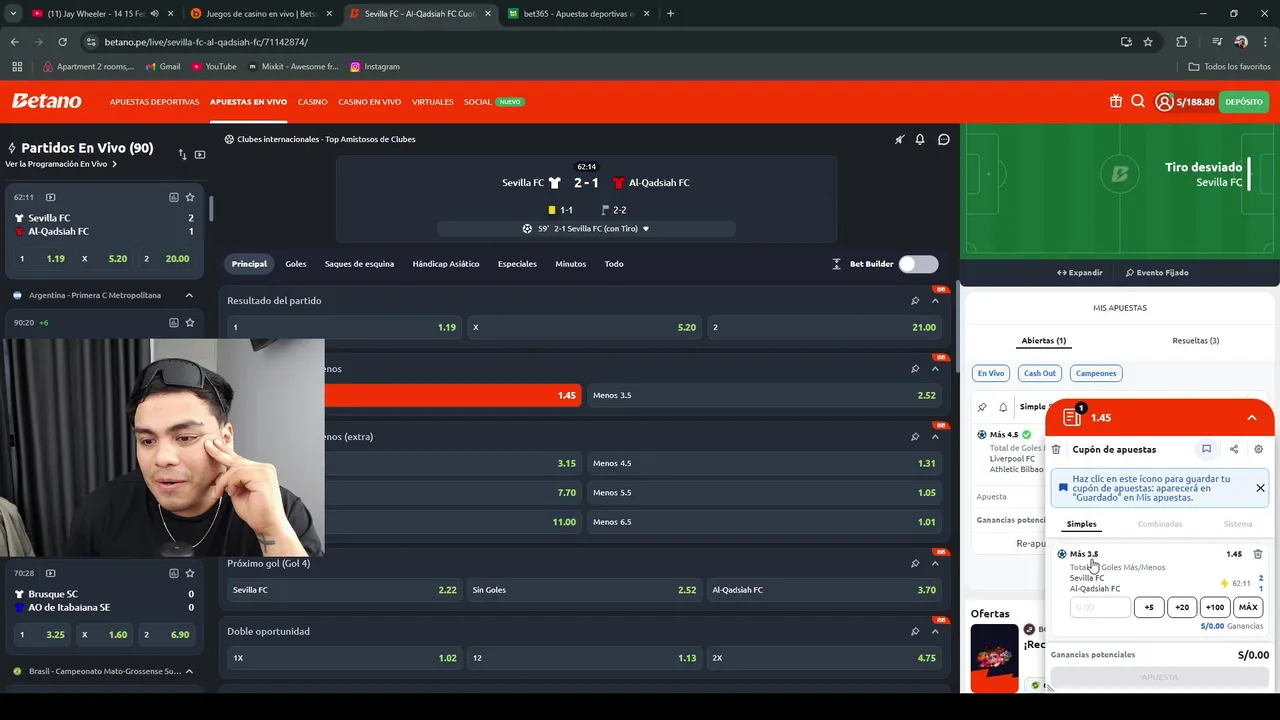This screenshot has width=1280, height=720.
Task: Bet on Menos 3.5 at 2.52
Action: pyautogui.click(x=764, y=395)
